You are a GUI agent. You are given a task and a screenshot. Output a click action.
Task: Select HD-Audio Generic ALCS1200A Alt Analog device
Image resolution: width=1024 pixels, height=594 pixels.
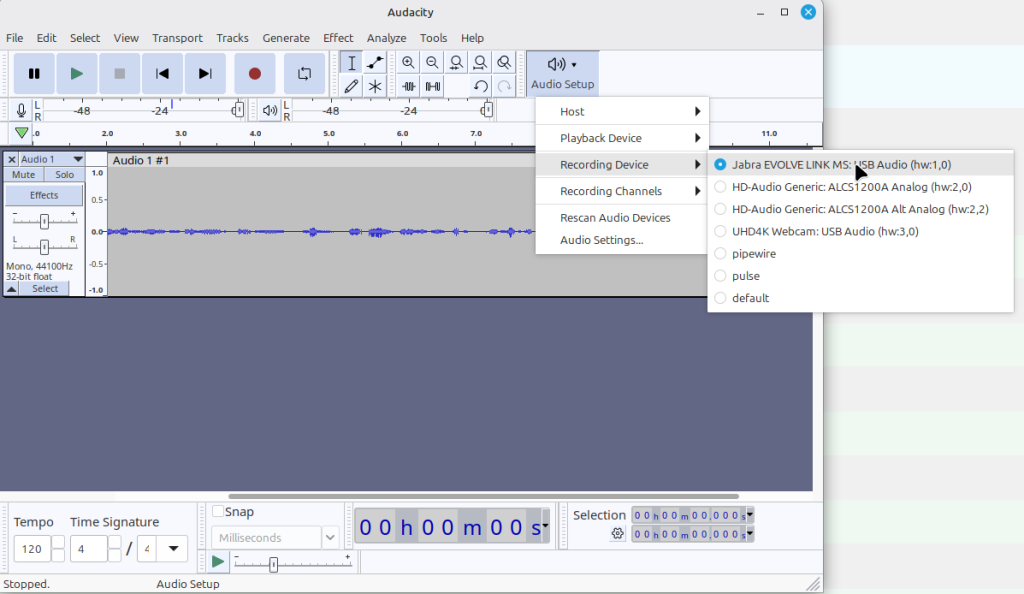point(861,209)
